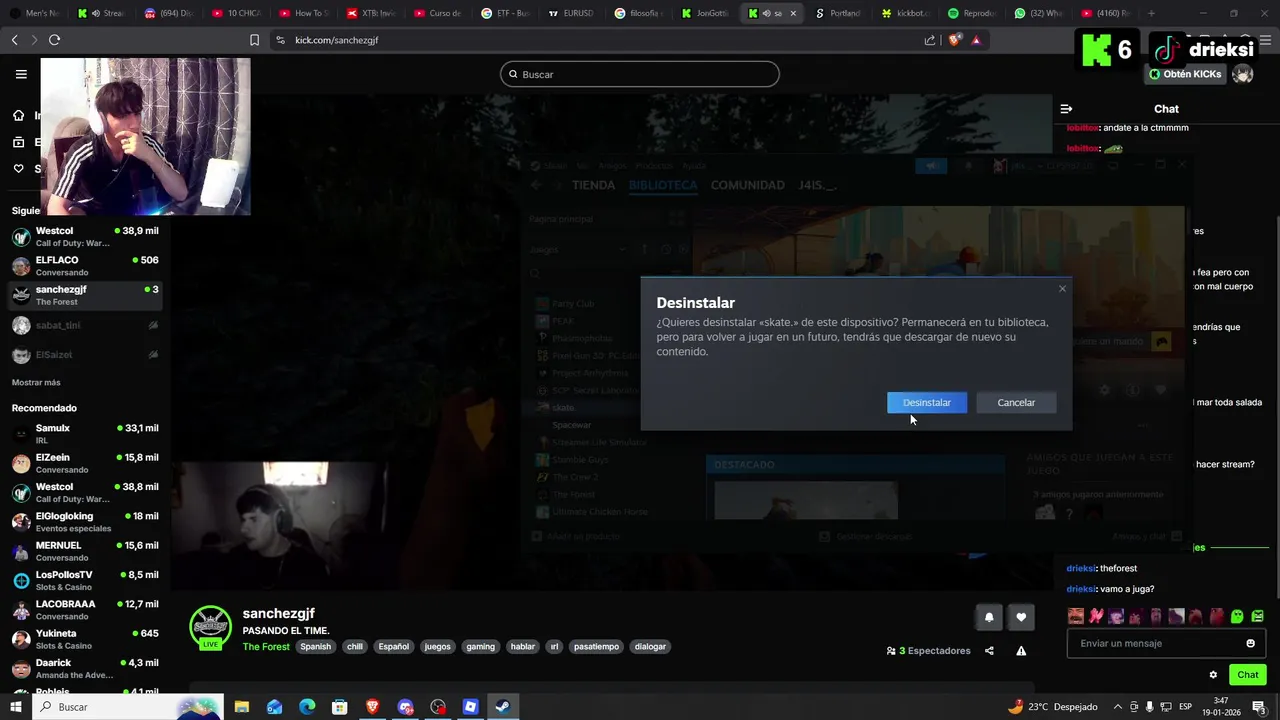The width and height of the screenshot is (1280, 720).
Task: Toggle follow heart button
Action: pos(1021,617)
